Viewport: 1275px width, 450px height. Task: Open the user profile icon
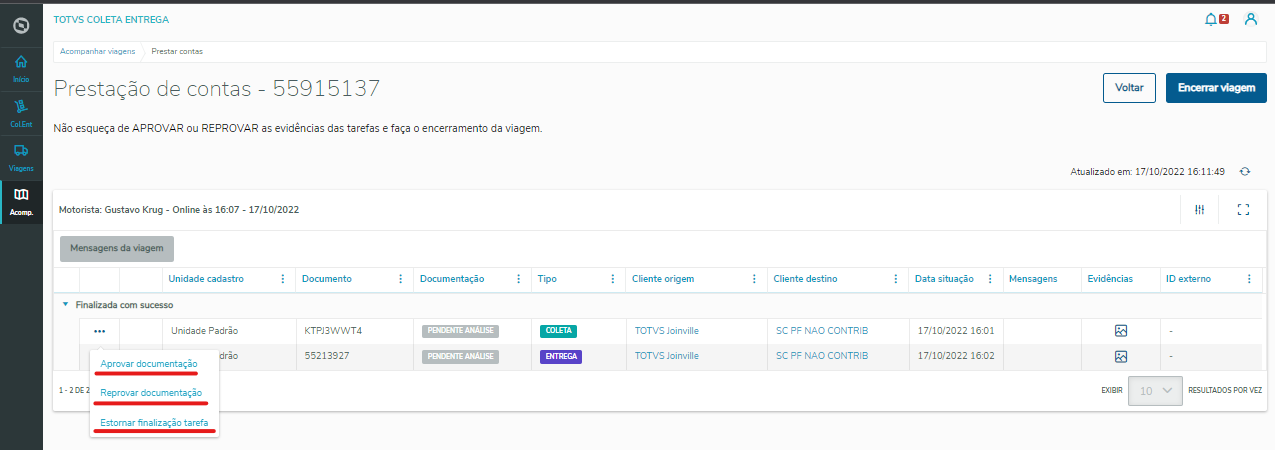pos(1250,19)
